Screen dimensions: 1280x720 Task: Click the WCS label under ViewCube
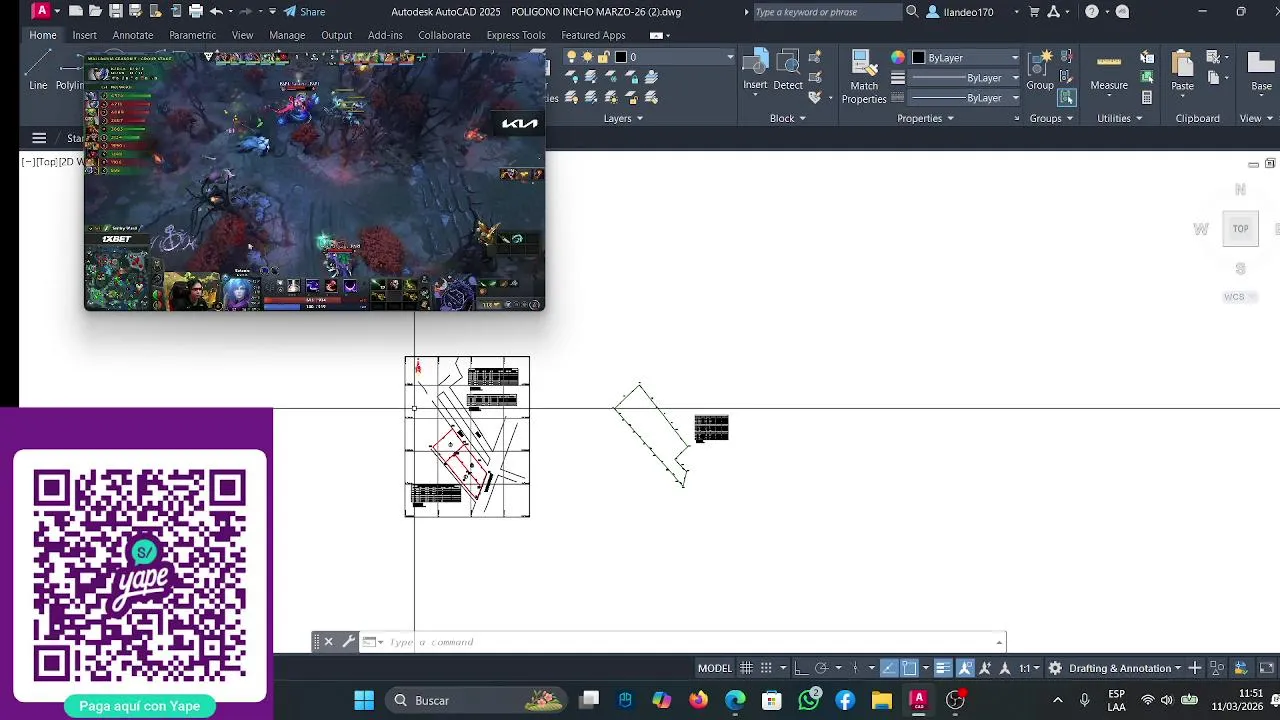tap(1234, 297)
